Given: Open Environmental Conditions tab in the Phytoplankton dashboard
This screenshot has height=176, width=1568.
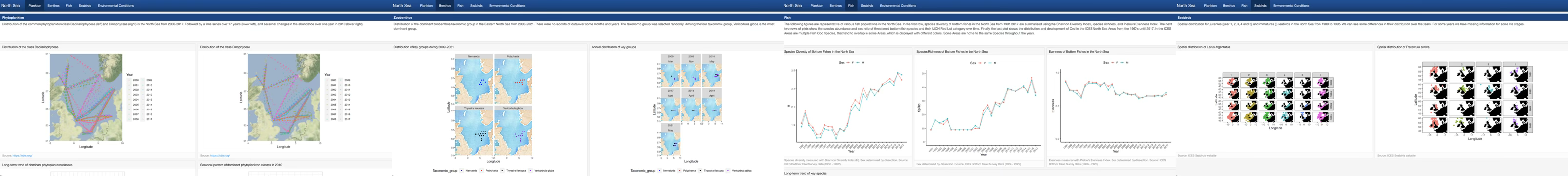Looking at the screenshot, I should (x=116, y=5).
